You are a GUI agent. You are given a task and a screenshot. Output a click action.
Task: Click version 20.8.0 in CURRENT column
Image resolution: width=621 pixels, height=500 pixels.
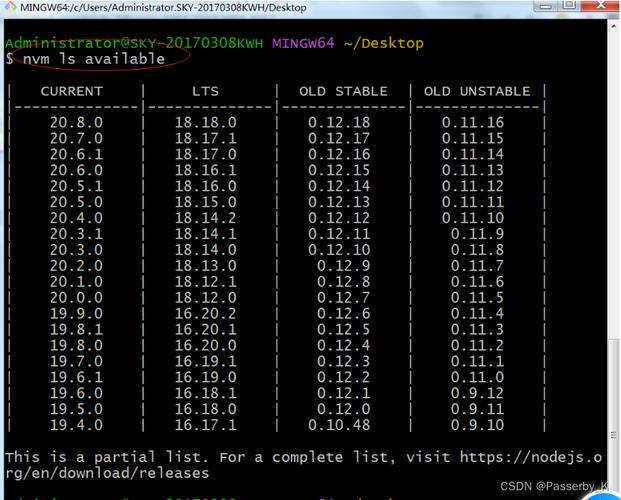(76, 122)
